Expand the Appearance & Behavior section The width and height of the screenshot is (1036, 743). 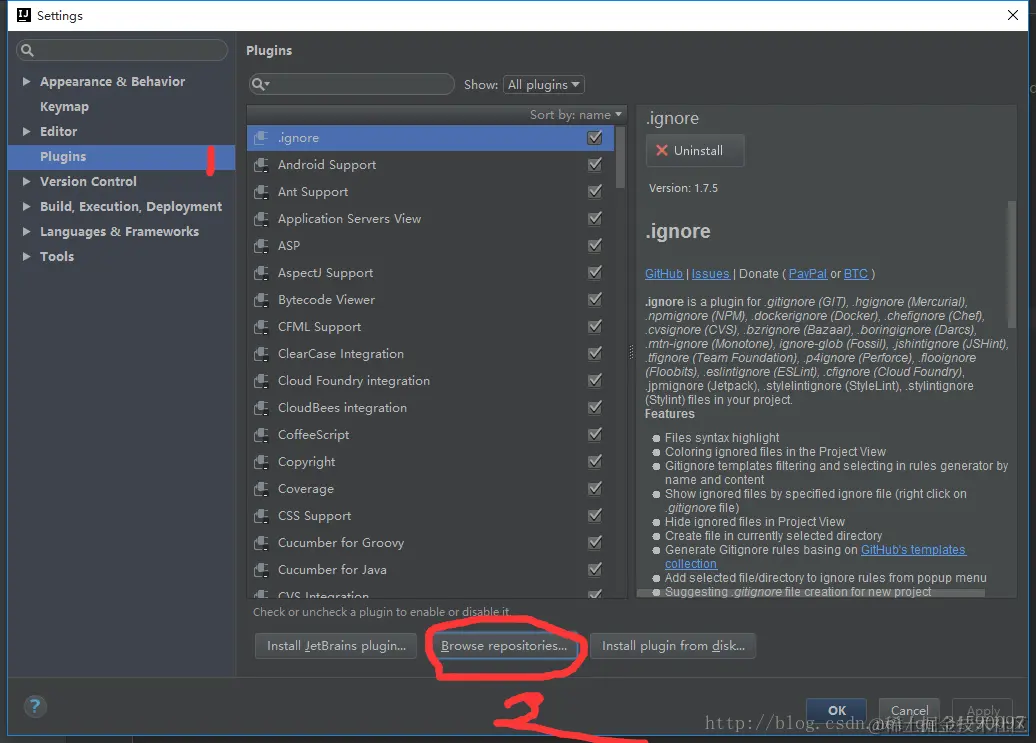tap(26, 81)
